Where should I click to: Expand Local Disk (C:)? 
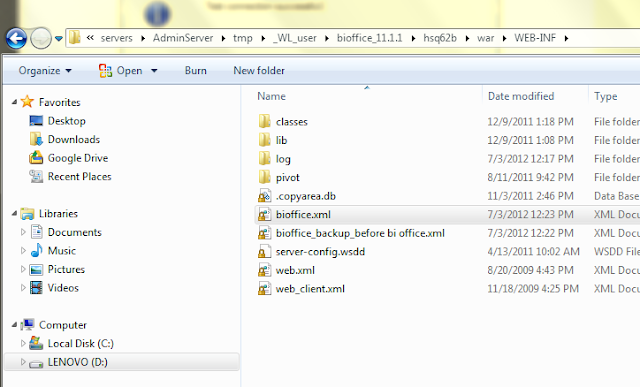pos(23,343)
